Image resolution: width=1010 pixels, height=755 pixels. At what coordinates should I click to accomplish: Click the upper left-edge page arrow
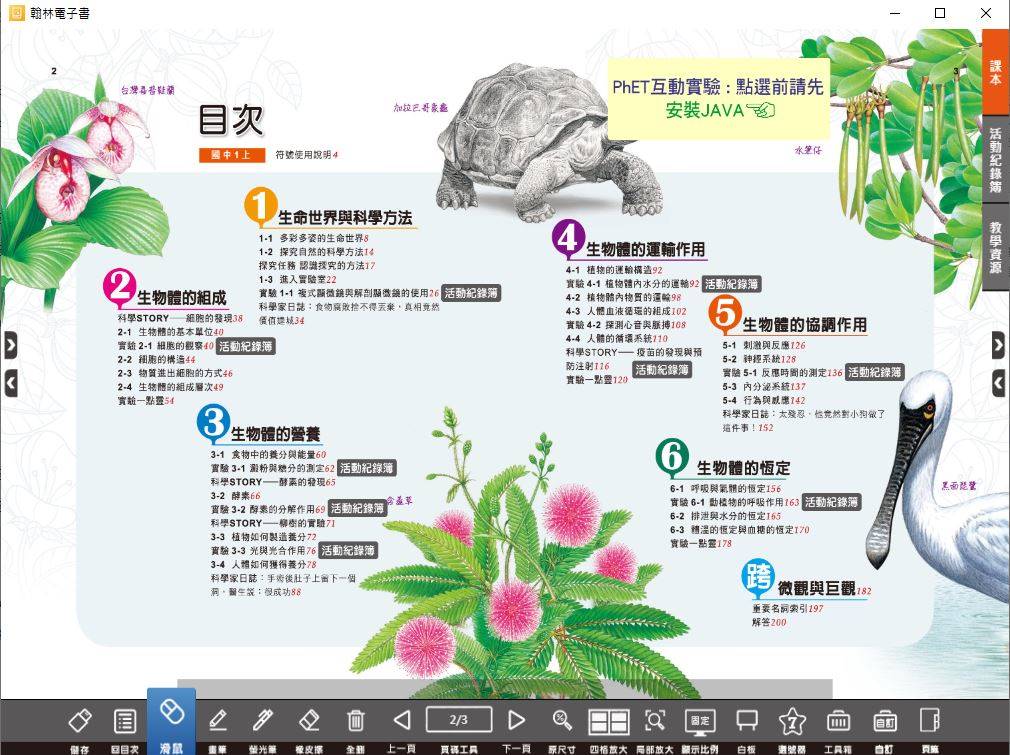[x=11, y=346]
